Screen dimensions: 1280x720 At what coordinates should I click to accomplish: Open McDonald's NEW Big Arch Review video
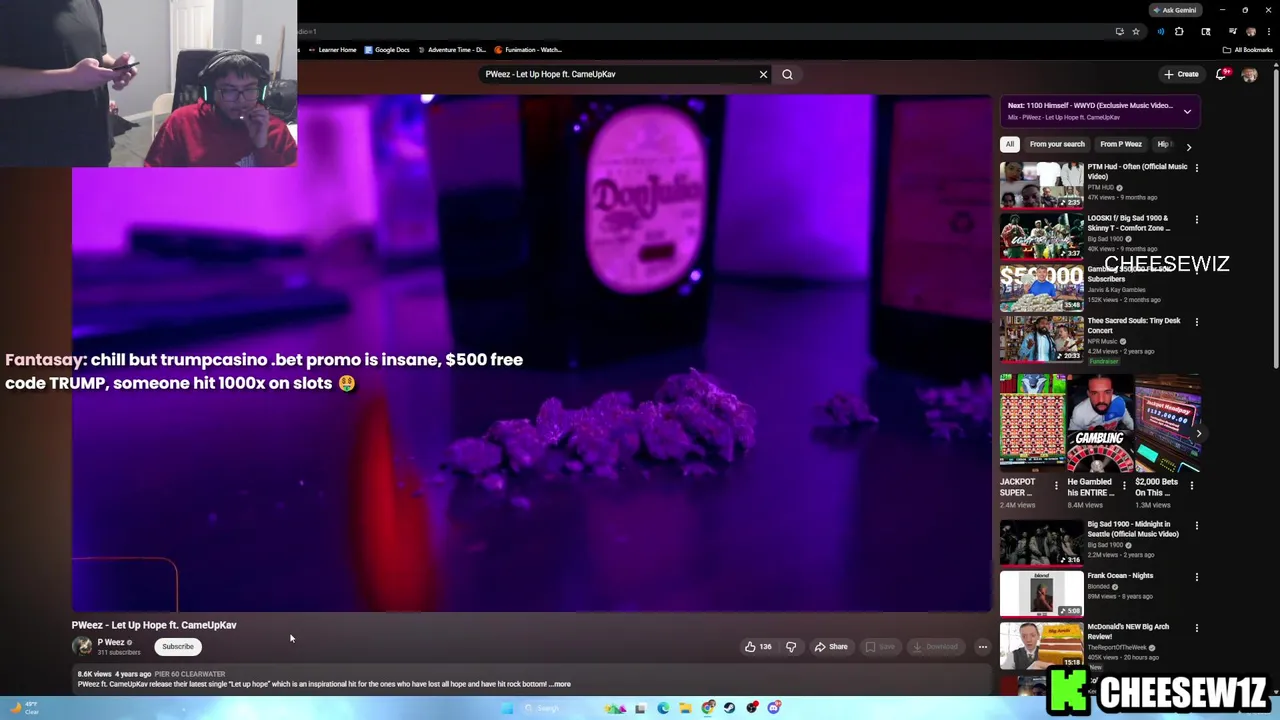click(x=1041, y=645)
